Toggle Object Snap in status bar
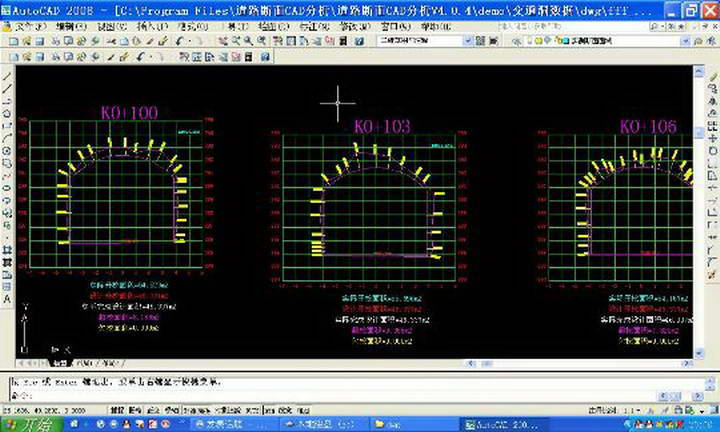The width and height of the screenshot is (720, 432). coord(197,410)
